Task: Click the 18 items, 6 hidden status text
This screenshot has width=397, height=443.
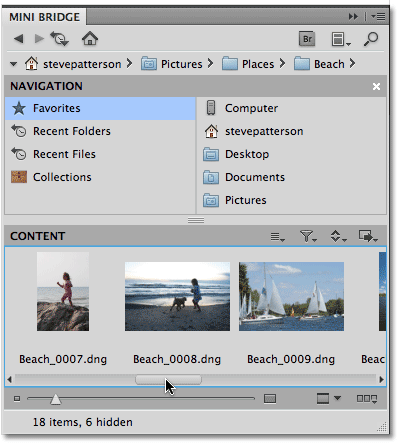Action: pyautogui.click(x=82, y=422)
